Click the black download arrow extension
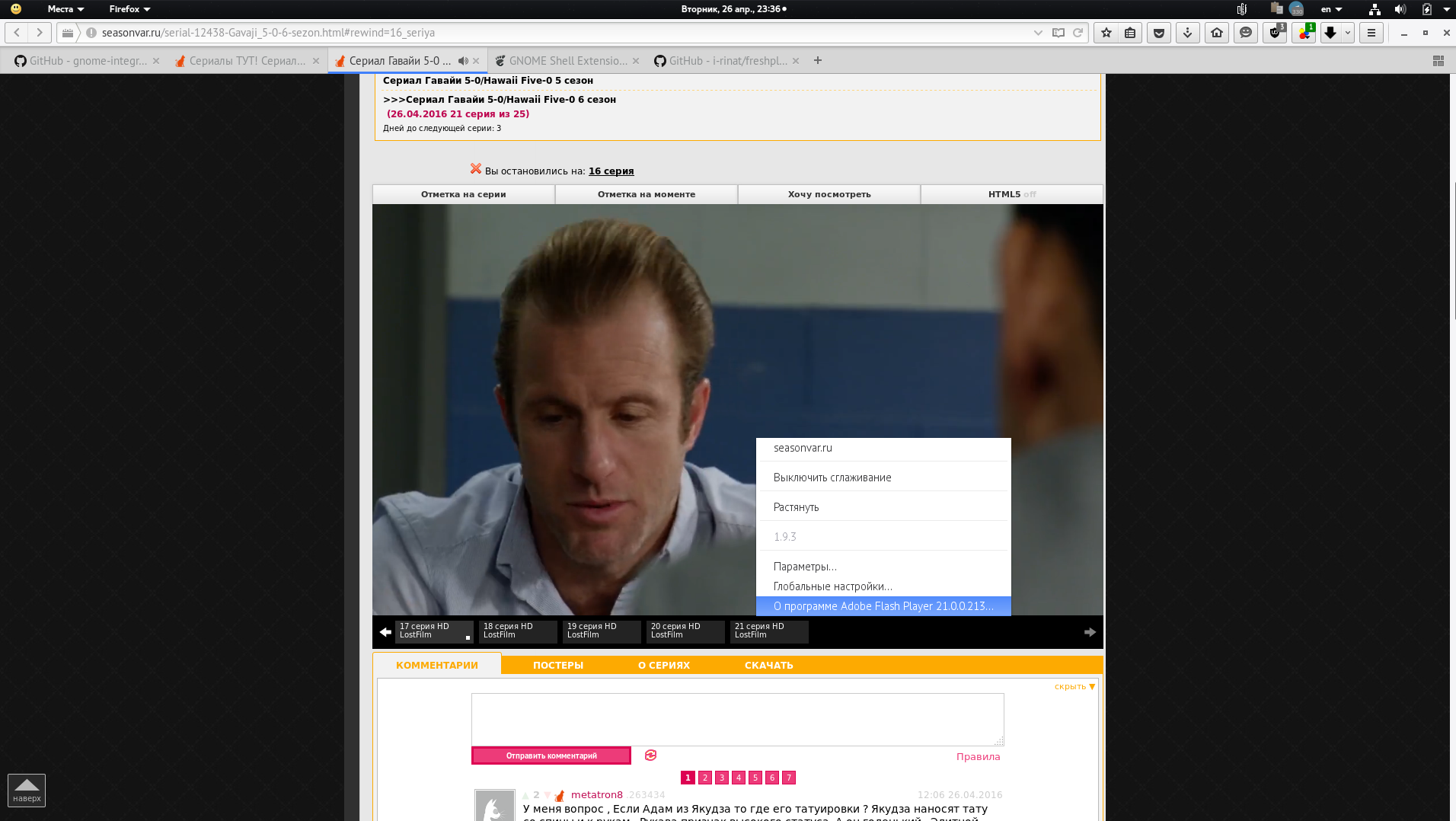1456x821 pixels. point(1330,33)
